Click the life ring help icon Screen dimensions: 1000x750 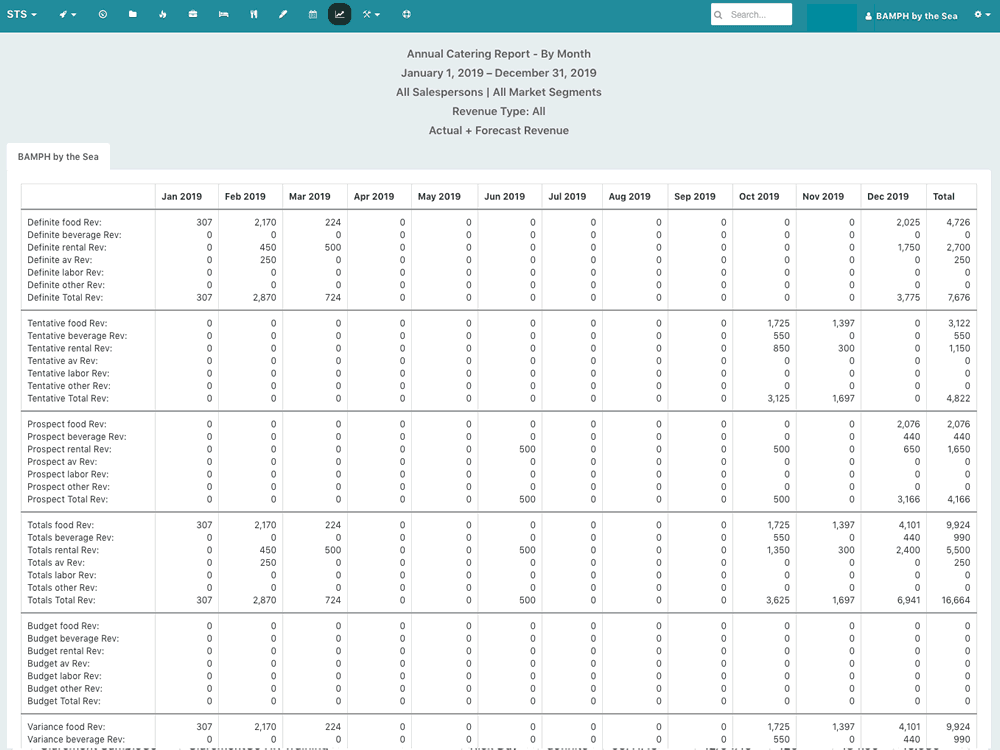pos(406,15)
